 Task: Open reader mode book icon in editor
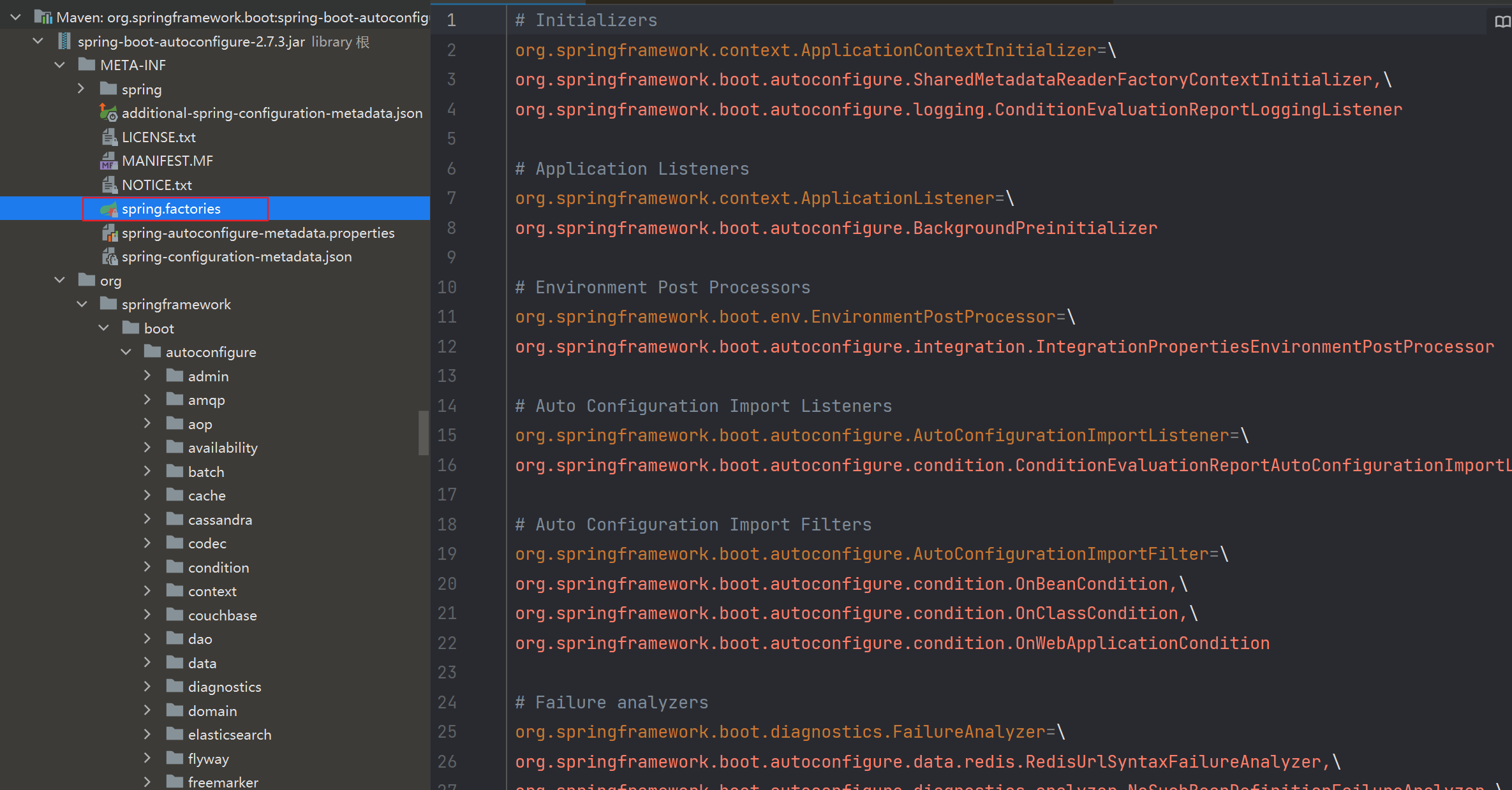[x=1502, y=22]
